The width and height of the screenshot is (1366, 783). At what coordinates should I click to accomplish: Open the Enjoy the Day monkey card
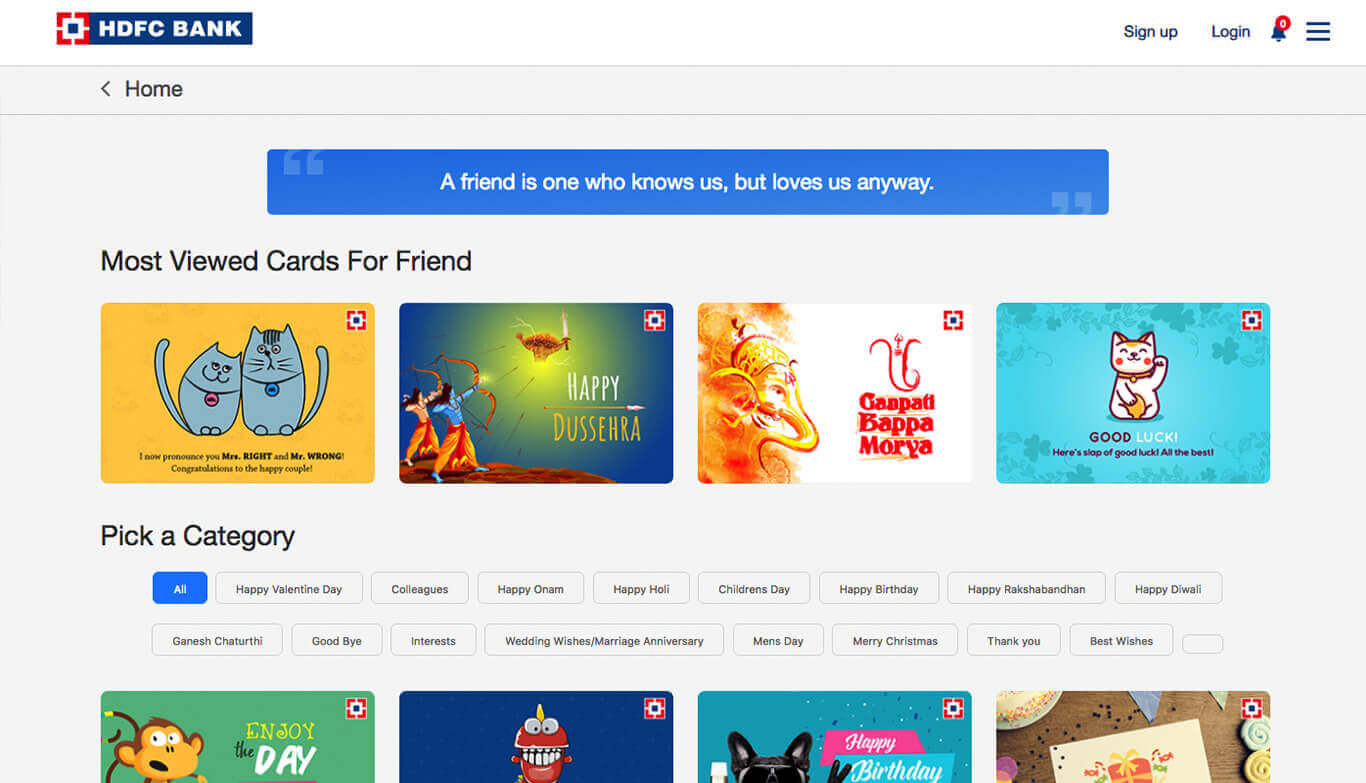(x=237, y=738)
